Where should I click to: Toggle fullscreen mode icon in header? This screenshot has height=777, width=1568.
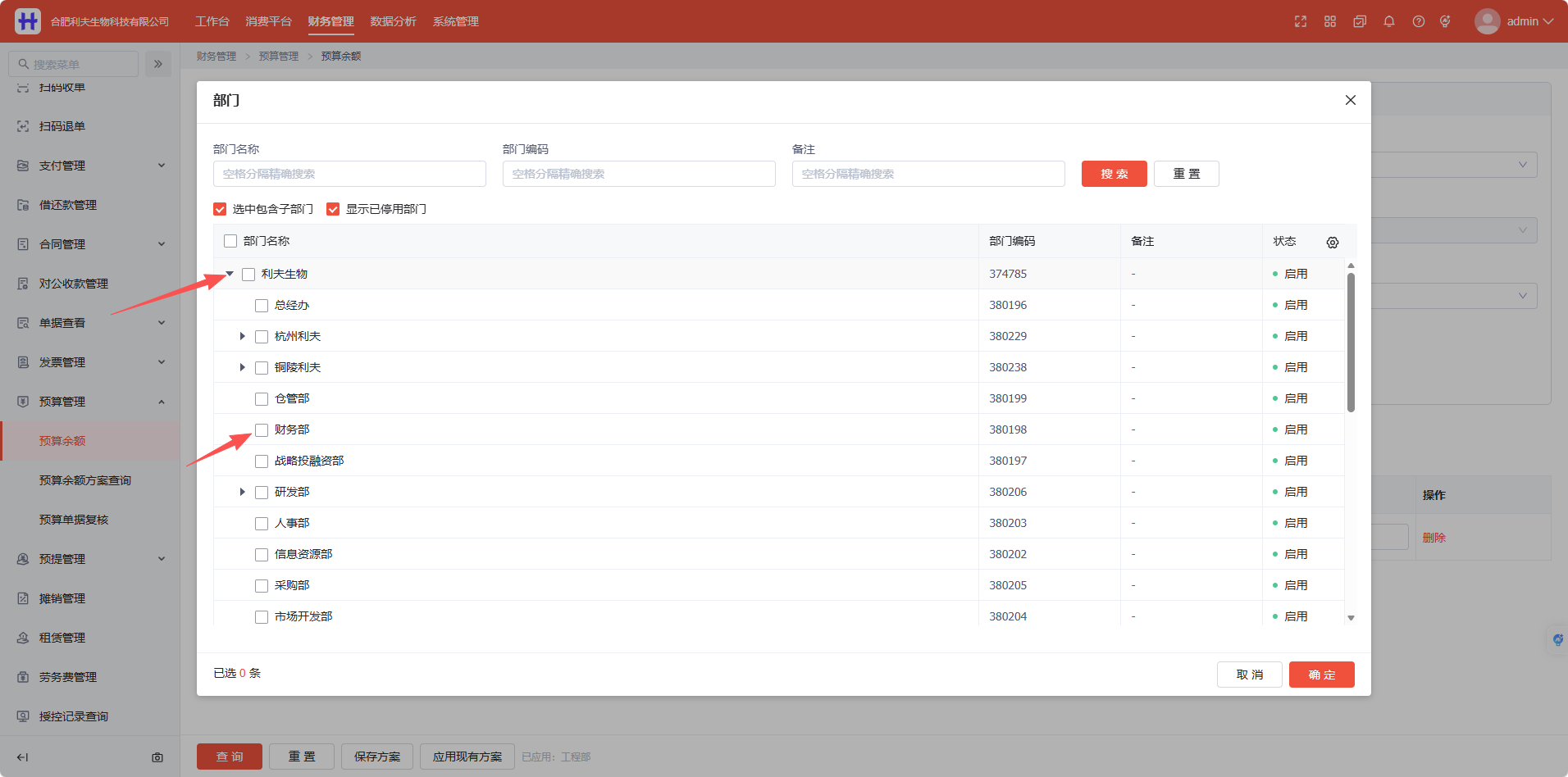pyautogui.click(x=1301, y=21)
